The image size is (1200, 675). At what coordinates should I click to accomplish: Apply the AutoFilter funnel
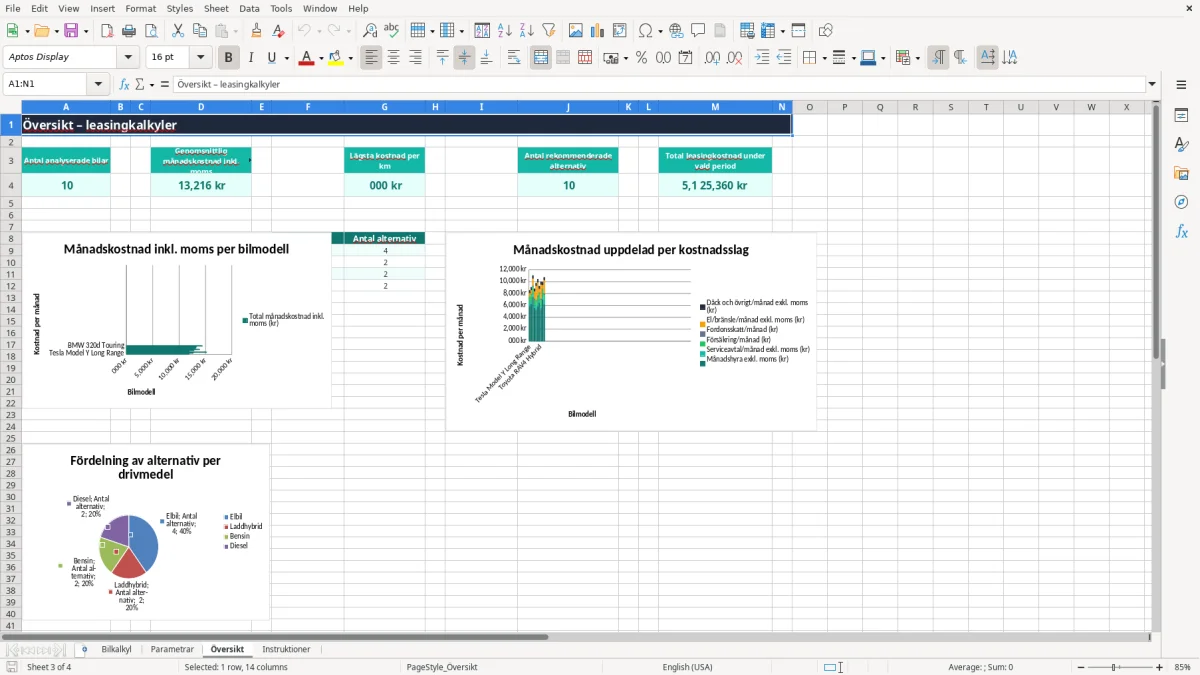(x=548, y=31)
